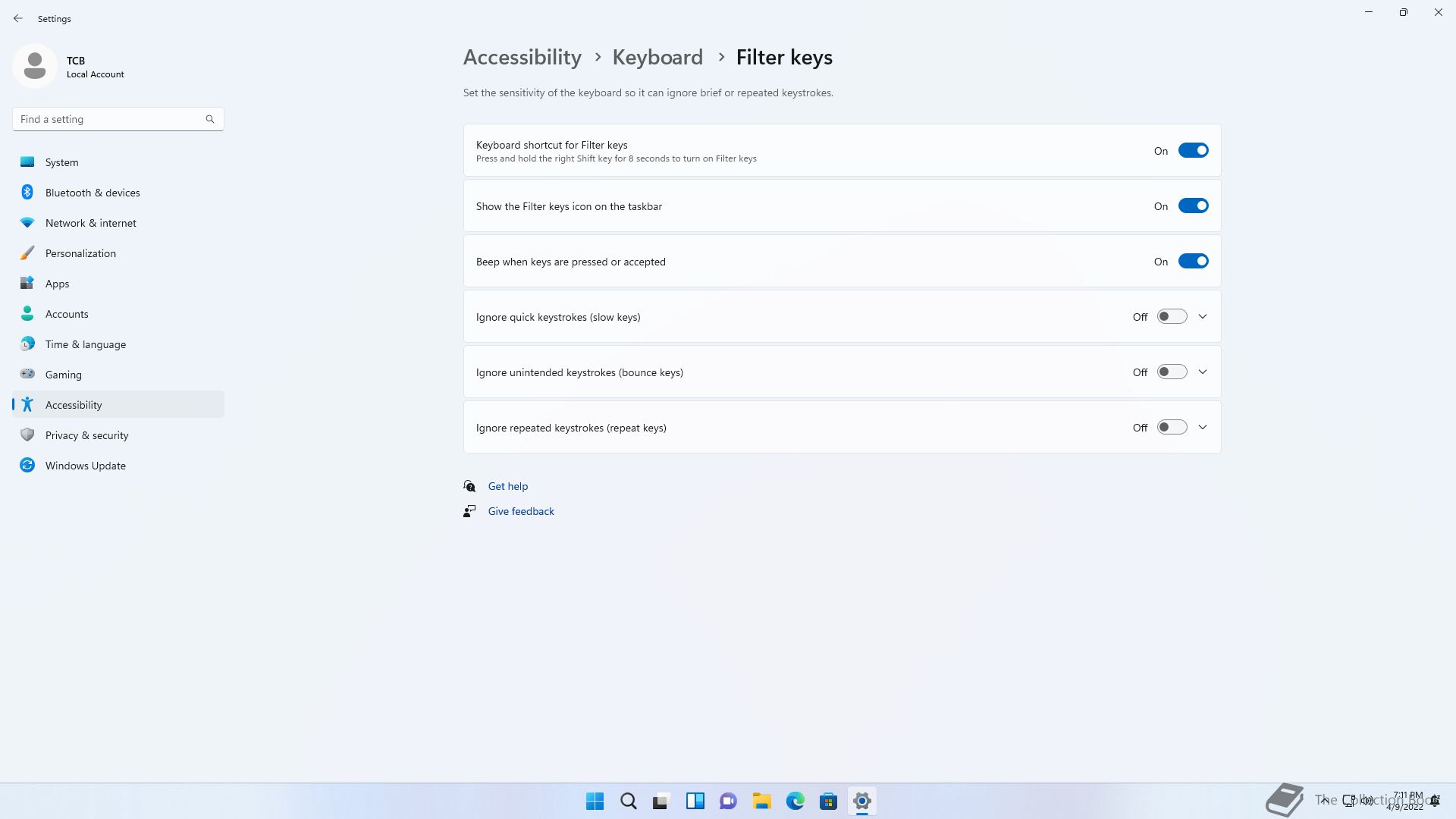Click the Gaming controller icon in sidebar

tap(27, 374)
